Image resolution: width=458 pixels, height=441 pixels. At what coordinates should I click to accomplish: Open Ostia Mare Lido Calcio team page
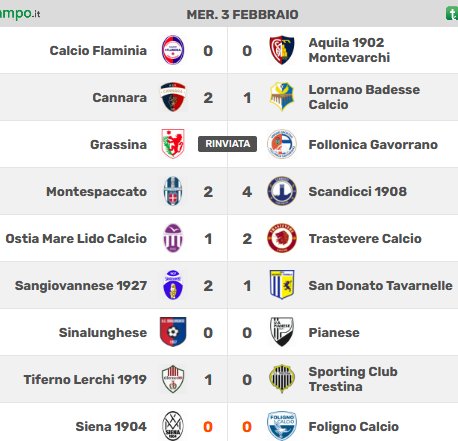[x=76, y=239]
